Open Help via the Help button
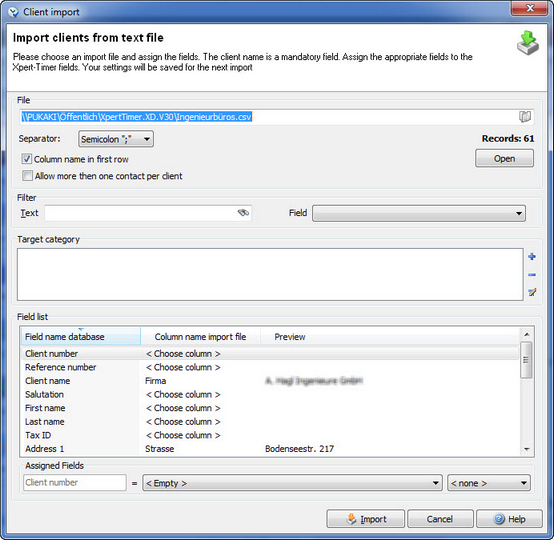554x540 pixels. 509,519
